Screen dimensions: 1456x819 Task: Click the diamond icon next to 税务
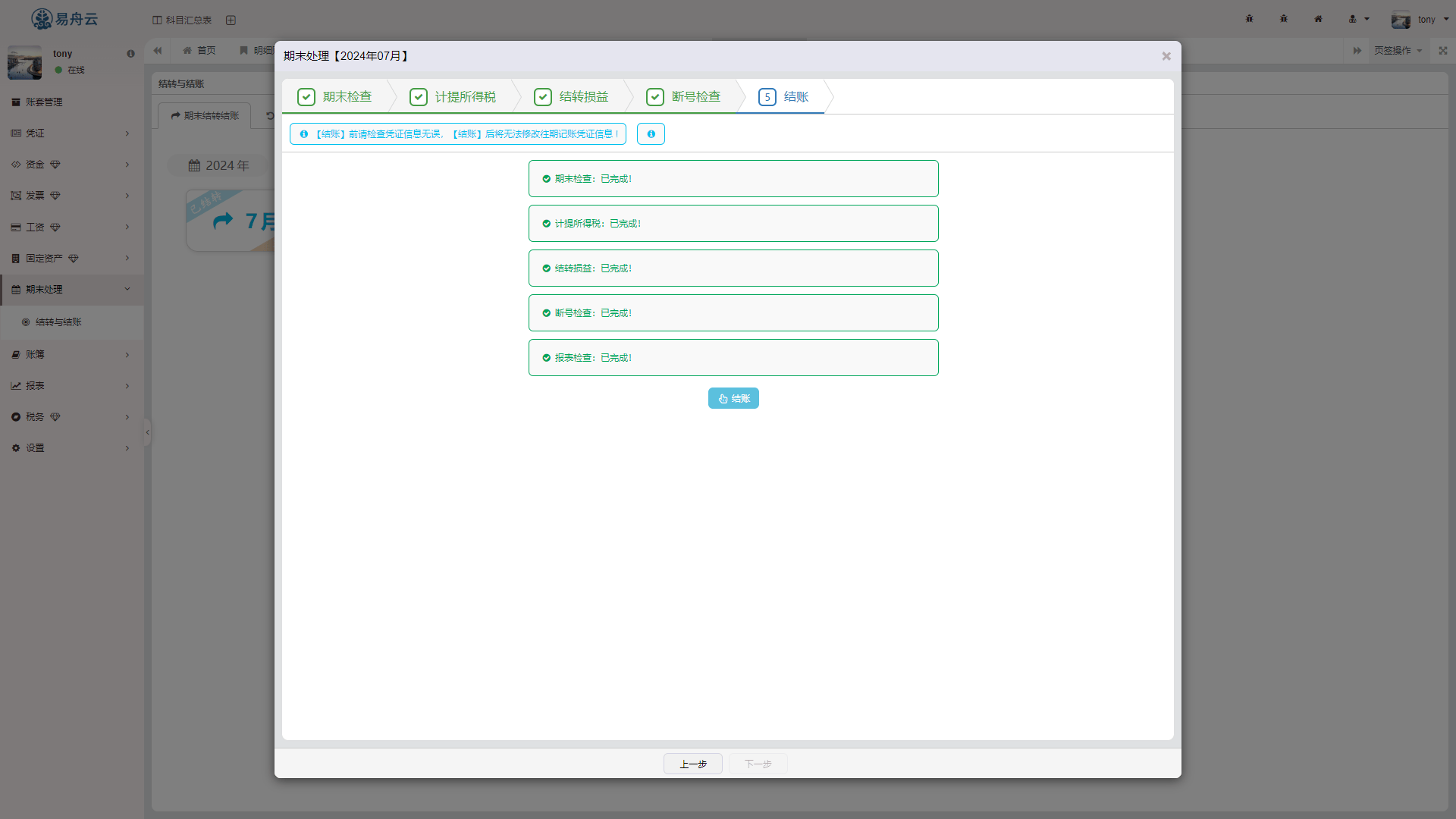coord(55,417)
